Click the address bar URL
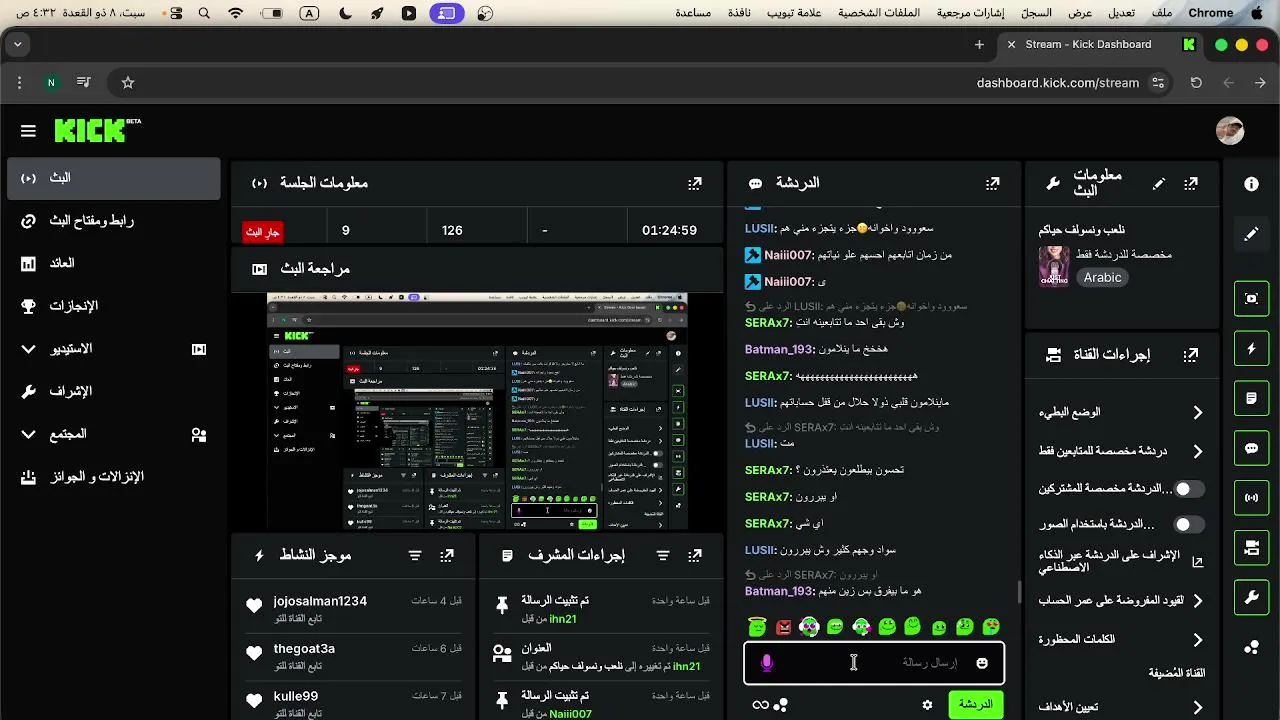The image size is (1280, 720). pos(1058,83)
